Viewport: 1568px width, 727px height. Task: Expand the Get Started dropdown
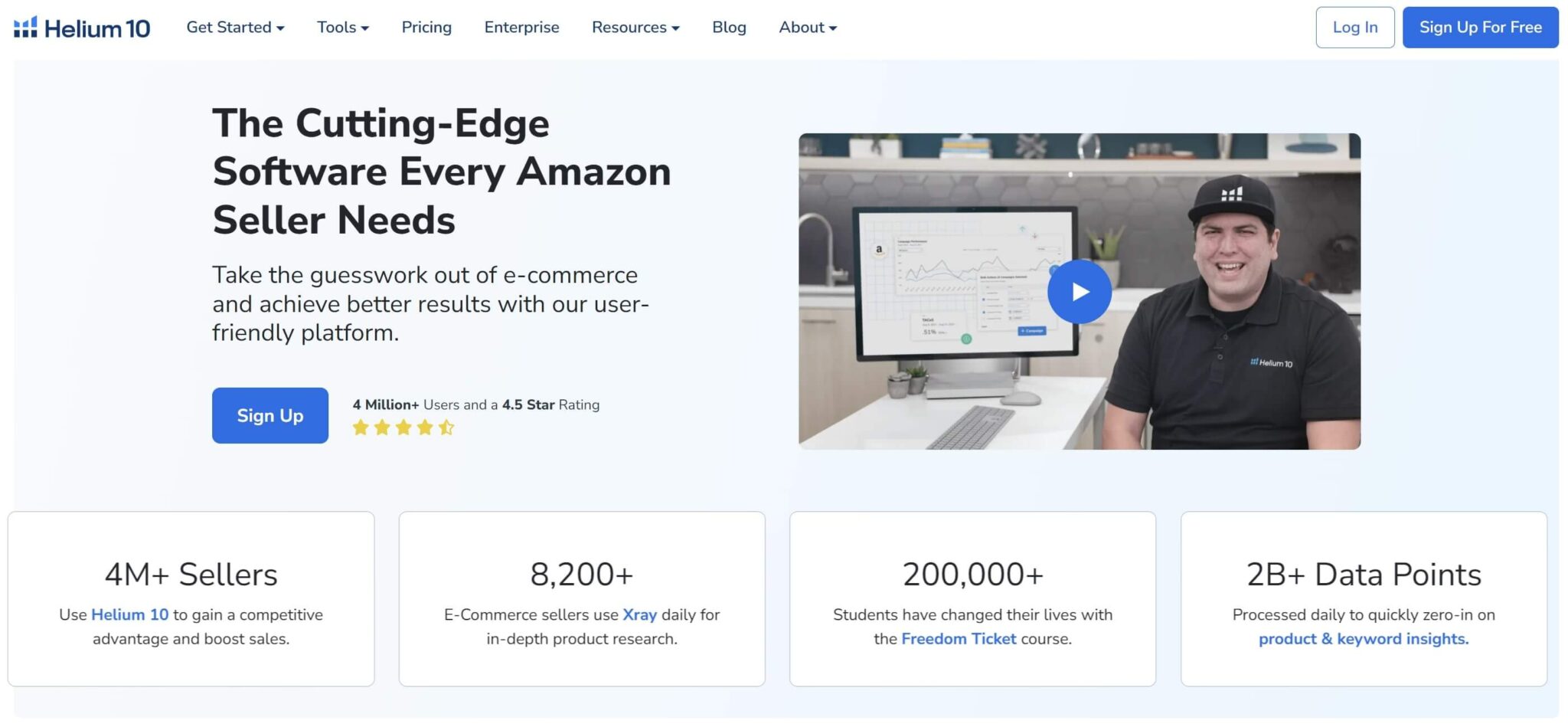point(235,28)
